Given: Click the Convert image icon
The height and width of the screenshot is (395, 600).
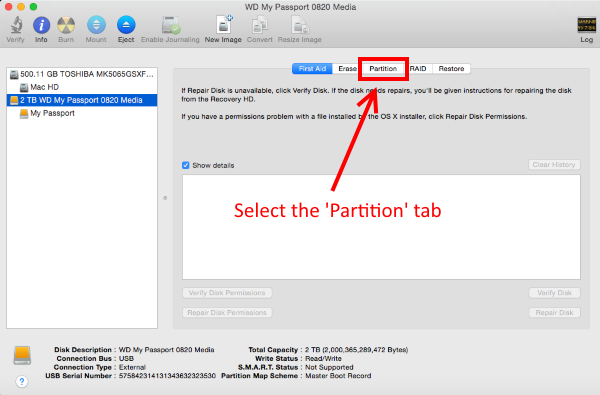Looking at the screenshot, I should (260, 25).
